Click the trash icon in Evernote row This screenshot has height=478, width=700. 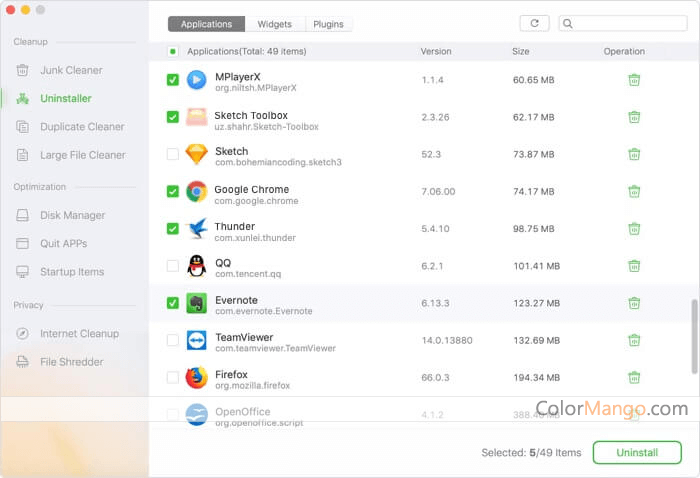pyautogui.click(x=634, y=303)
